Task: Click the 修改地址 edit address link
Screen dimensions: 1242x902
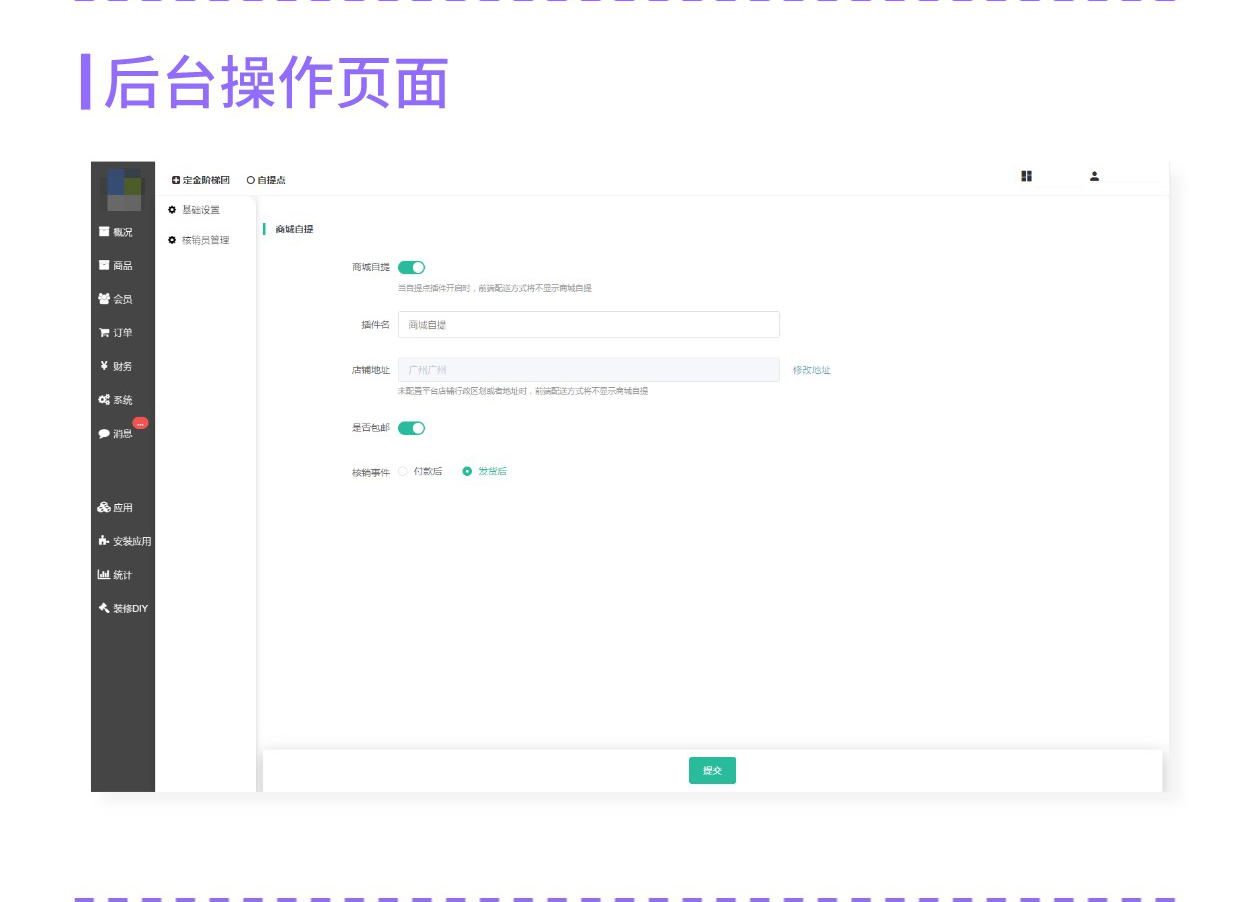Action: coord(812,370)
